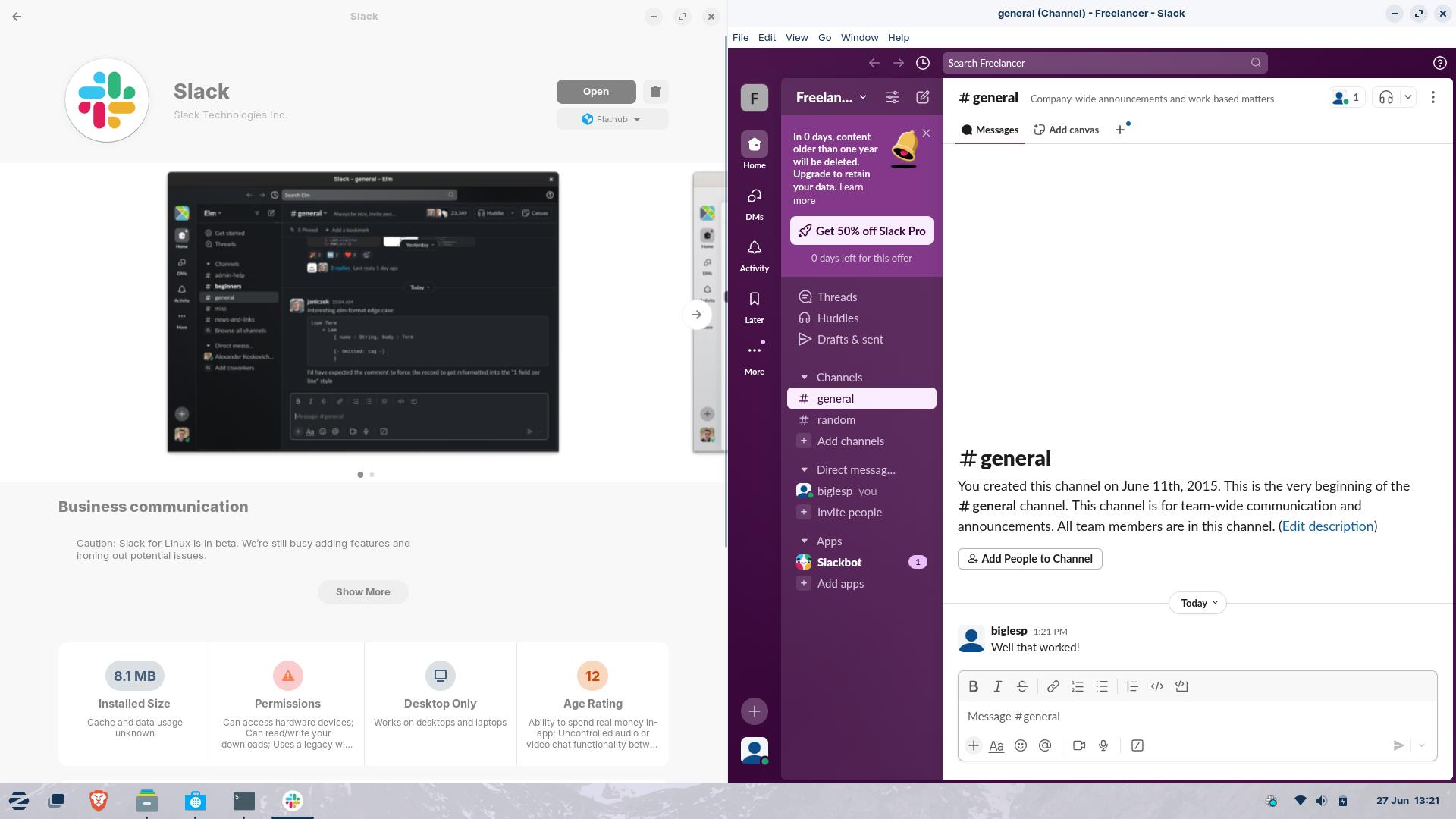This screenshot has height=819, width=1456.
Task: Open the terminal from the taskbar
Action: tap(243, 801)
